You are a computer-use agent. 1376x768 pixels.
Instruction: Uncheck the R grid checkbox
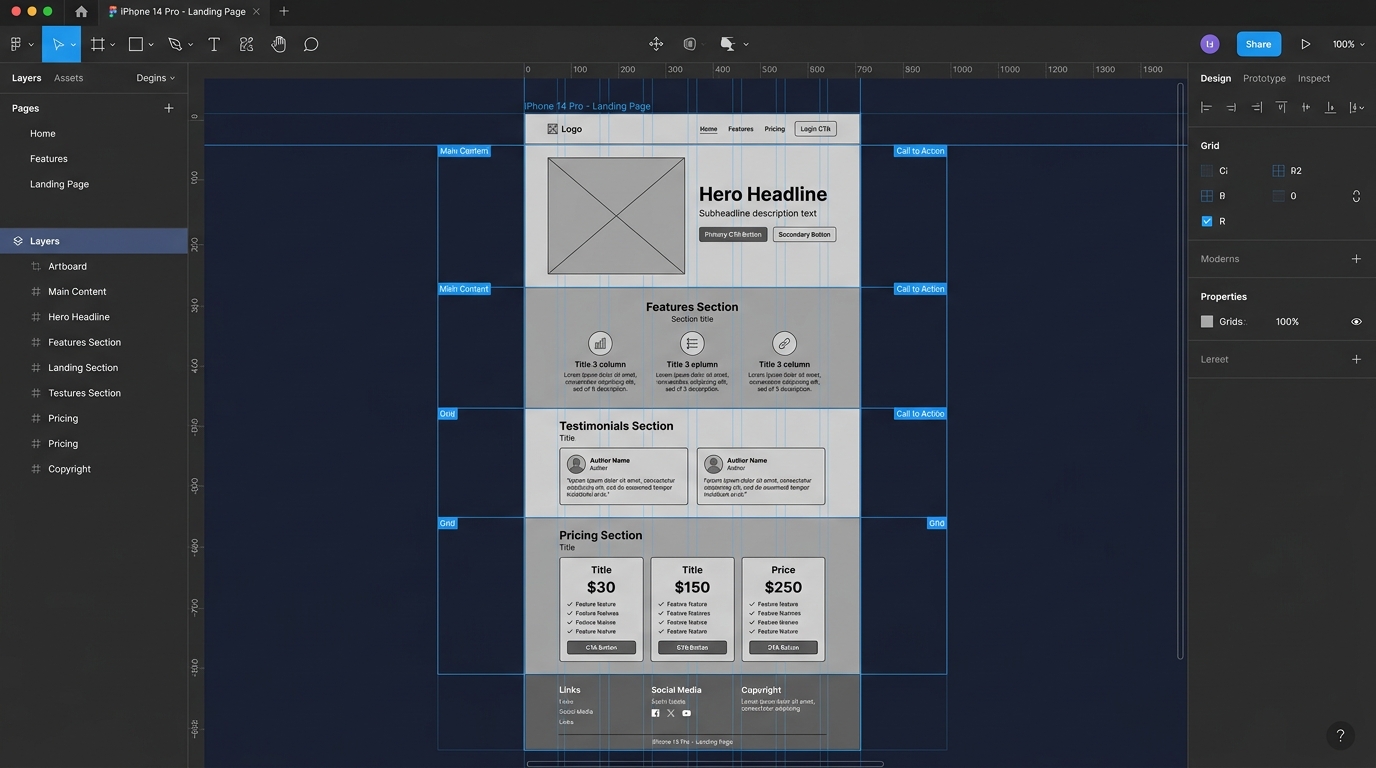click(x=1207, y=221)
